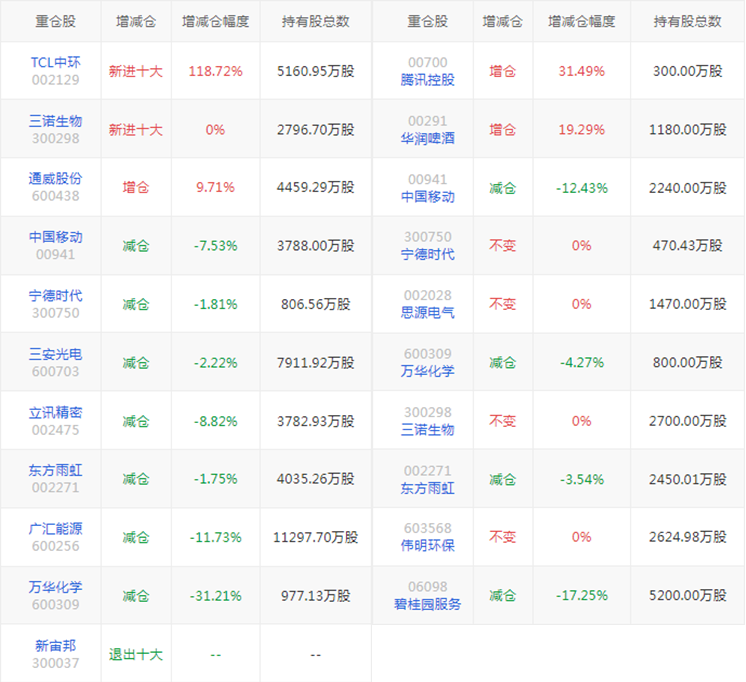Select the -12.43% change value
The image size is (746, 682).
pos(582,188)
